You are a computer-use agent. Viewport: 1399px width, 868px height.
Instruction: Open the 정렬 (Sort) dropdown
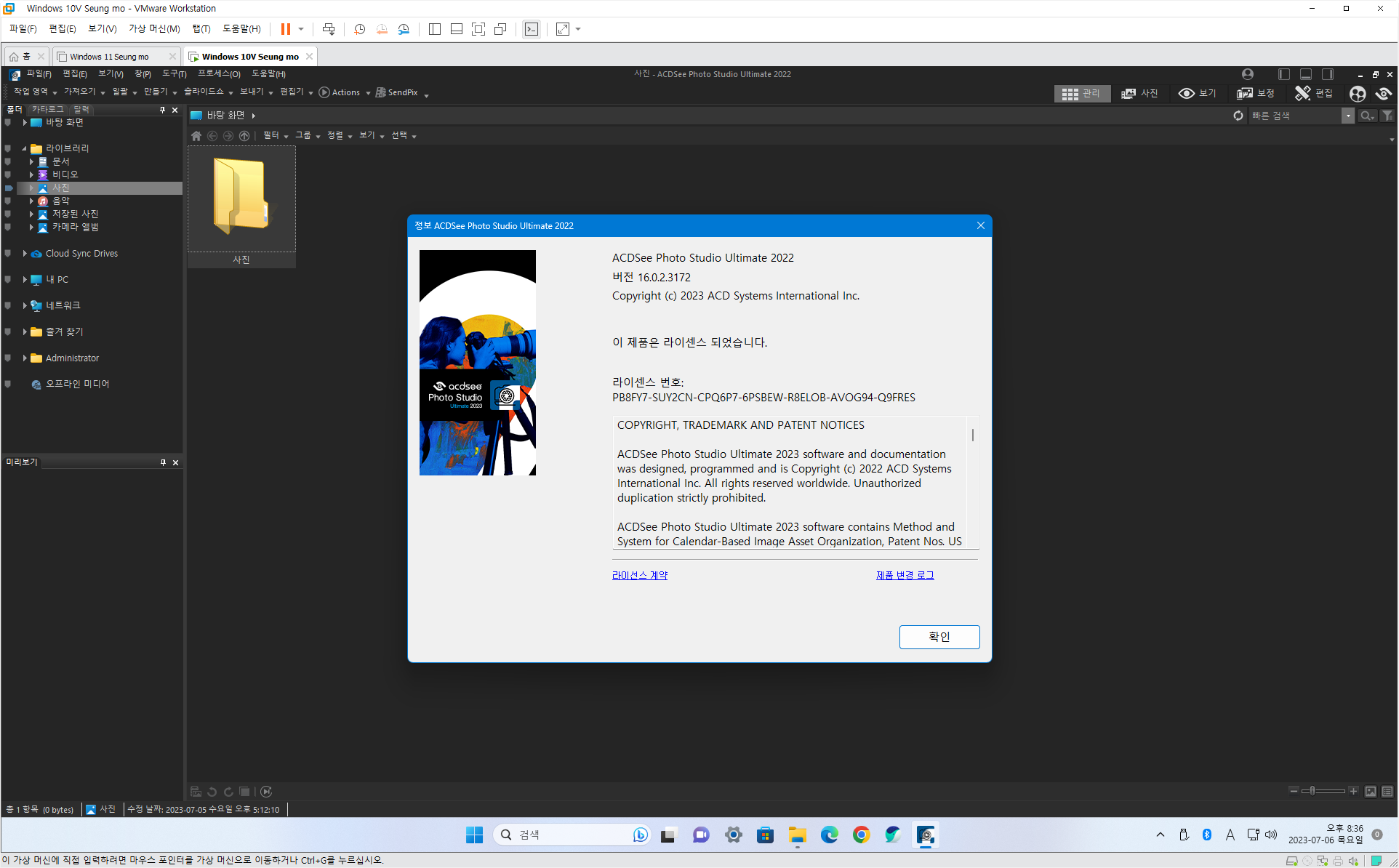[339, 136]
